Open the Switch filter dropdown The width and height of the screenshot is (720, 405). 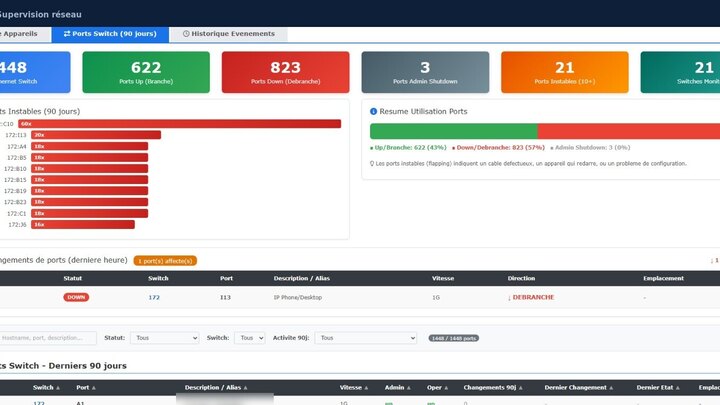(x=249, y=338)
